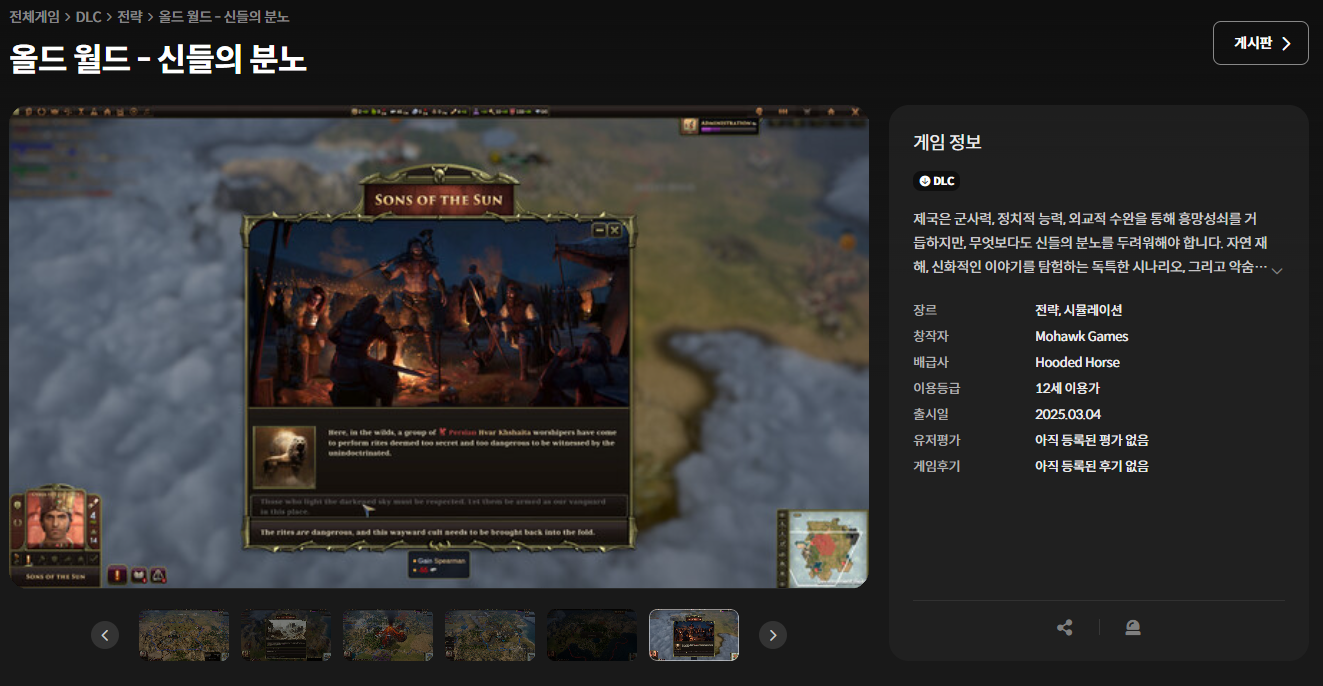Click the 창작자 label
This screenshot has height=686, width=1323.
click(931, 336)
